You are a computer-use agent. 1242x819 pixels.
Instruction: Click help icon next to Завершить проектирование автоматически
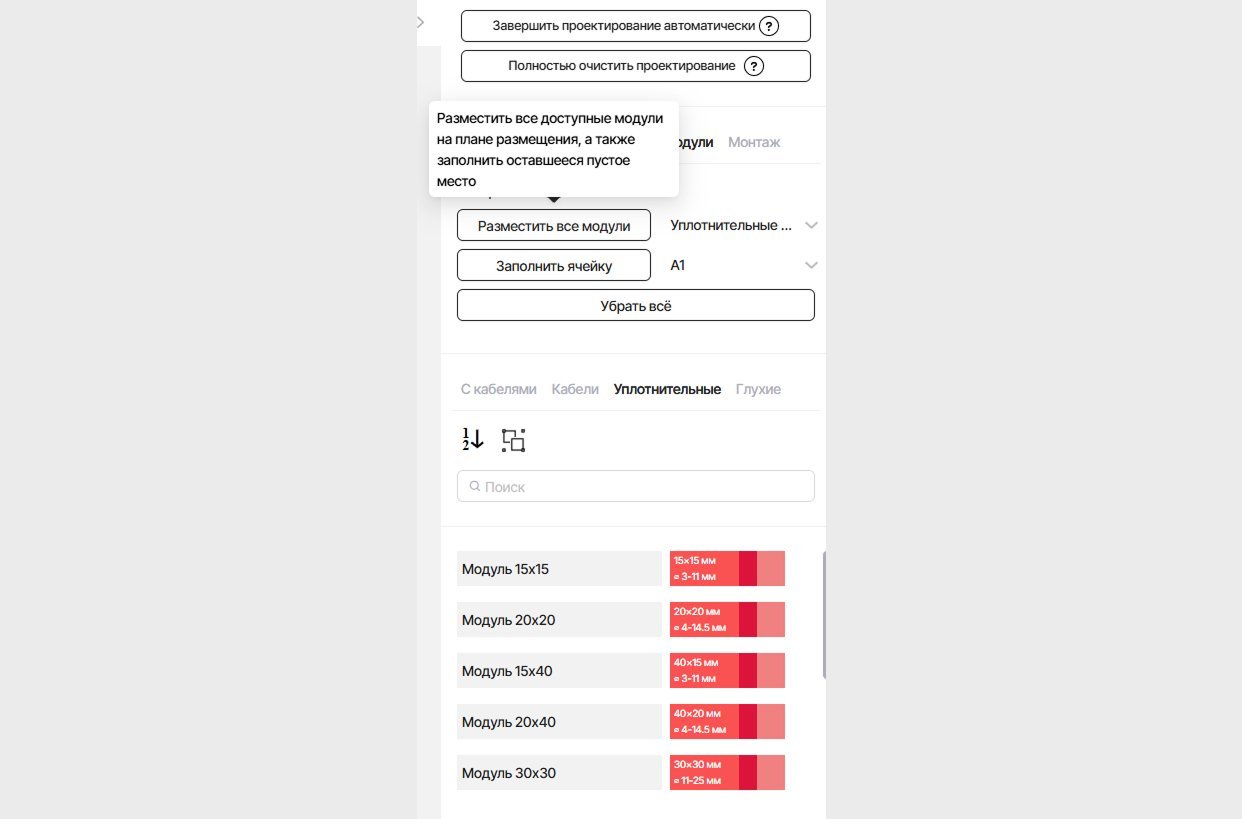point(769,26)
